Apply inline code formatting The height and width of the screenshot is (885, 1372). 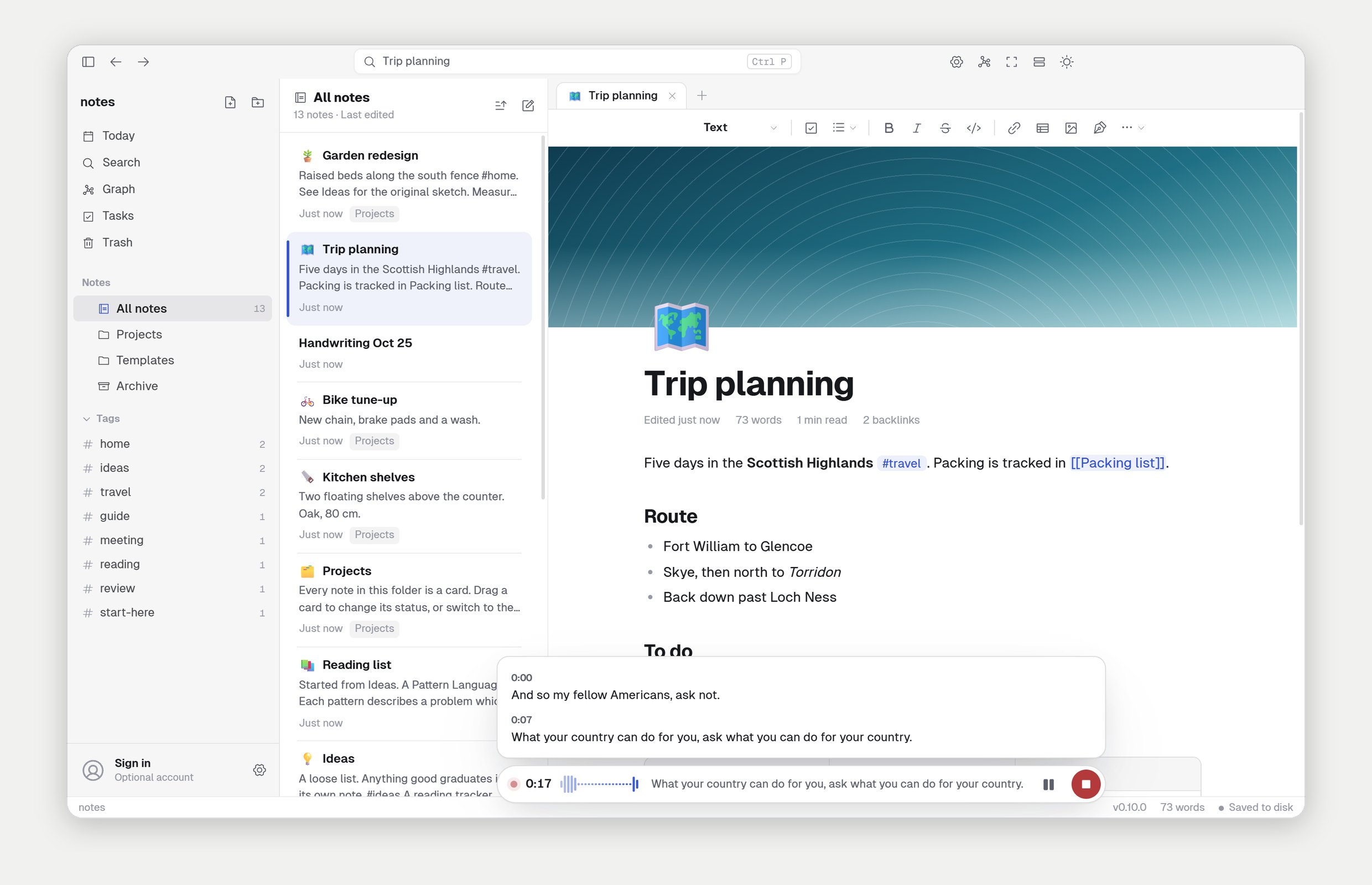click(x=973, y=128)
